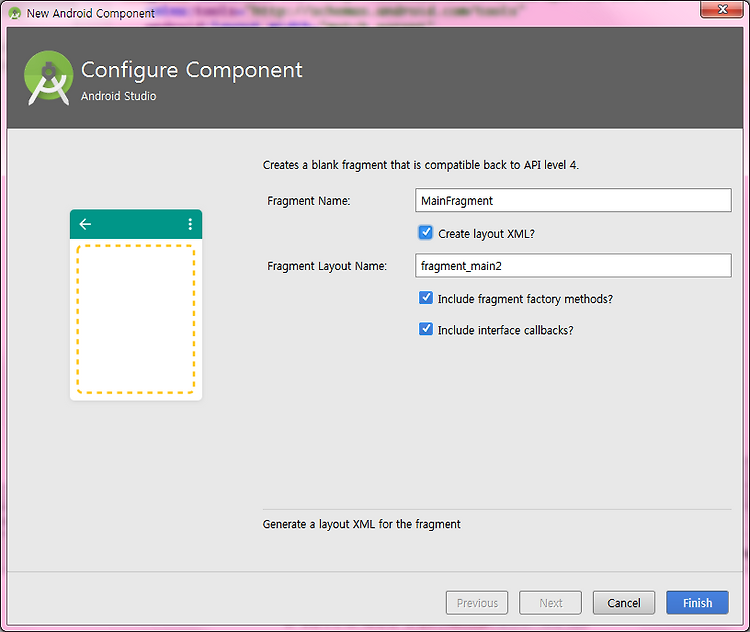Click the Fragment Name label
The height and width of the screenshot is (632, 750).
309,201
